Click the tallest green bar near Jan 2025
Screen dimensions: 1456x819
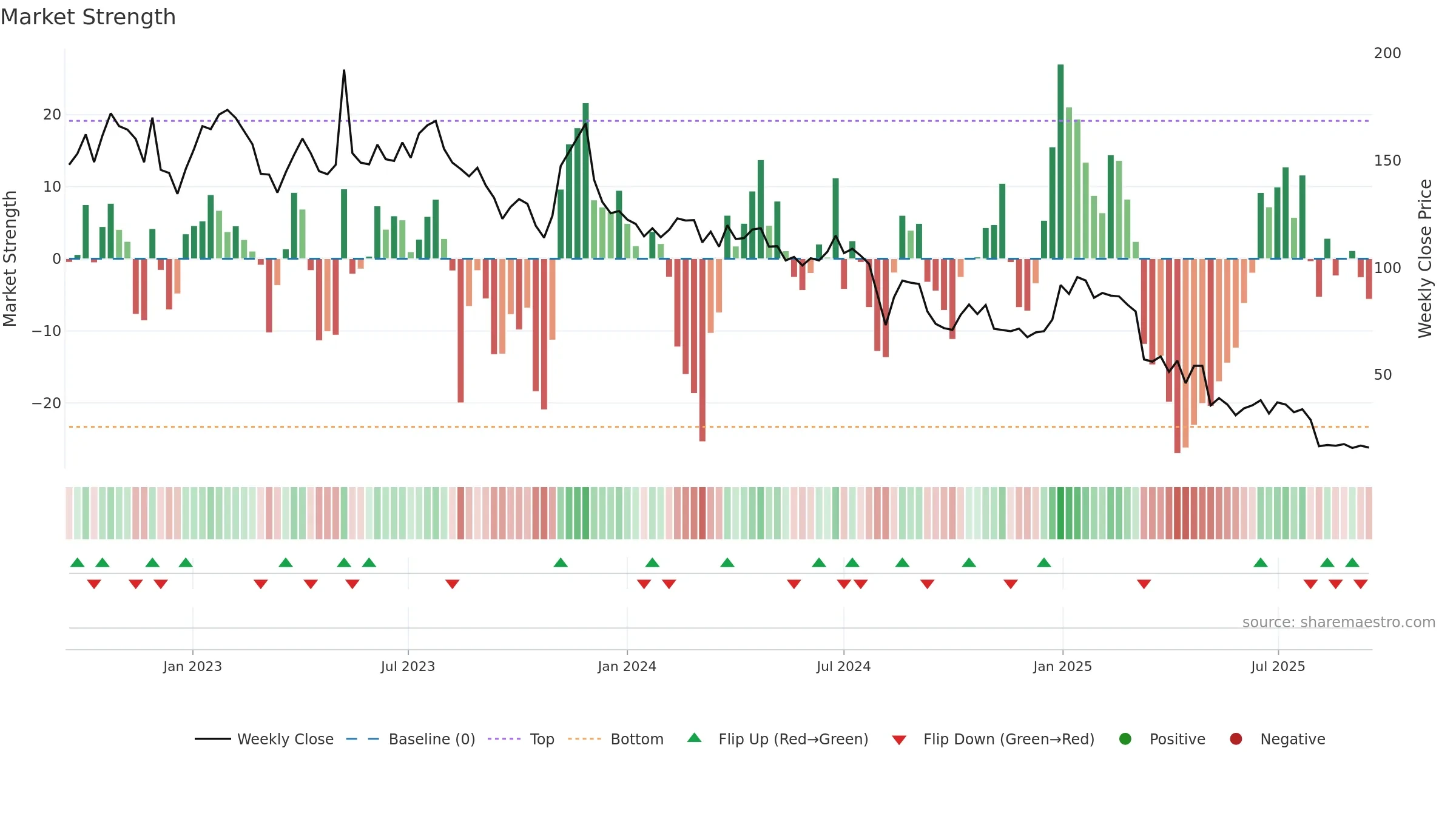click(x=1060, y=161)
